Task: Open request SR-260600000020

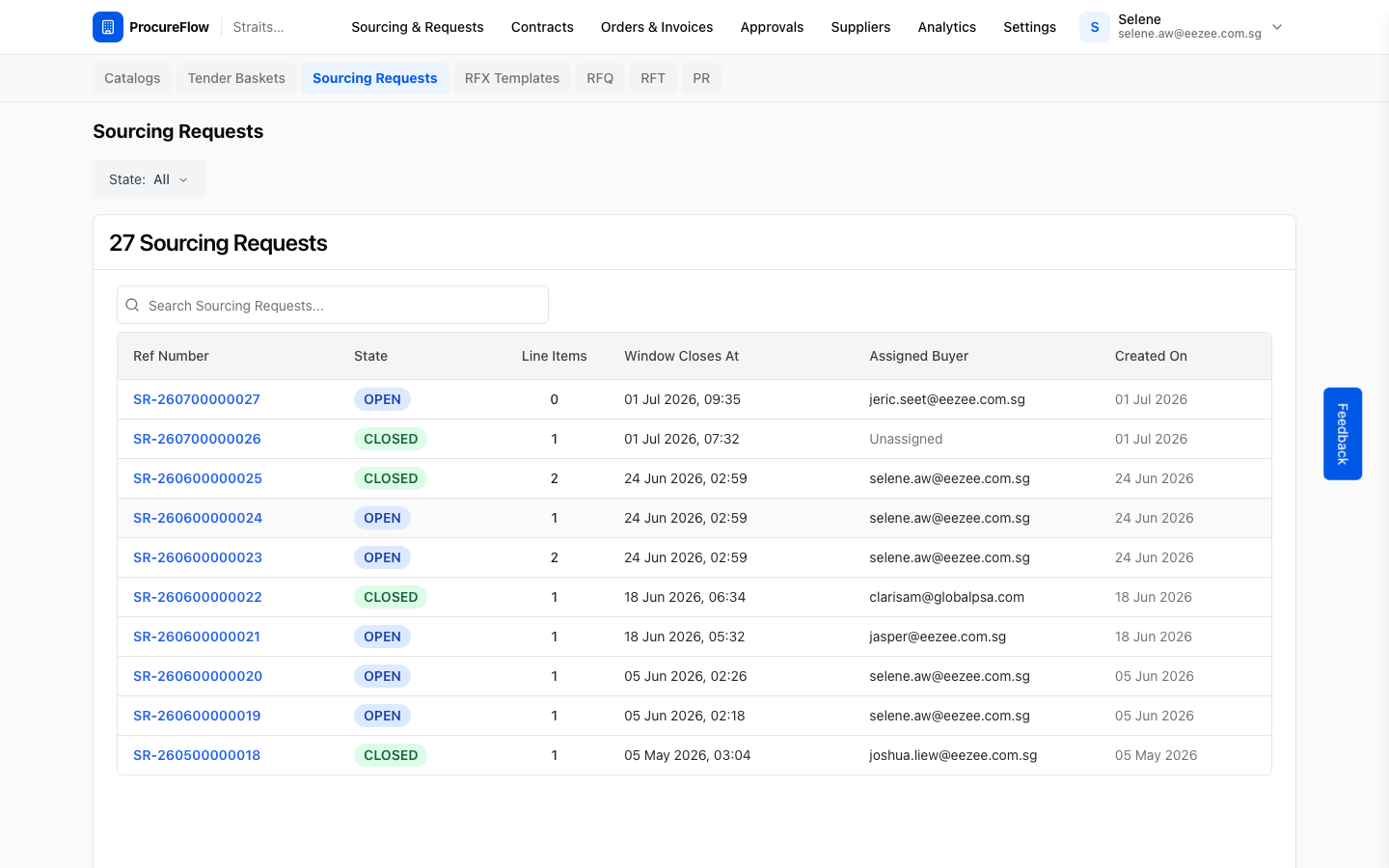Action: point(198,676)
